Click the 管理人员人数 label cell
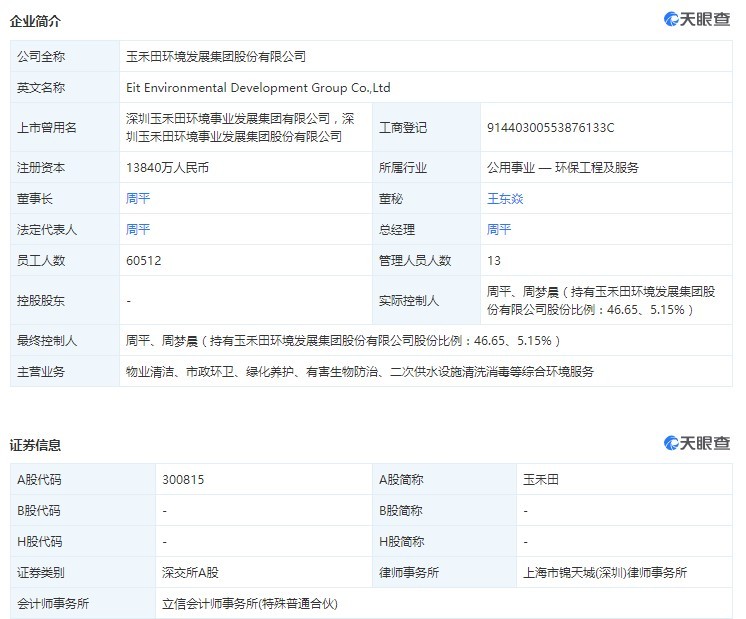This screenshot has height=619, width=746. click(426, 260)
